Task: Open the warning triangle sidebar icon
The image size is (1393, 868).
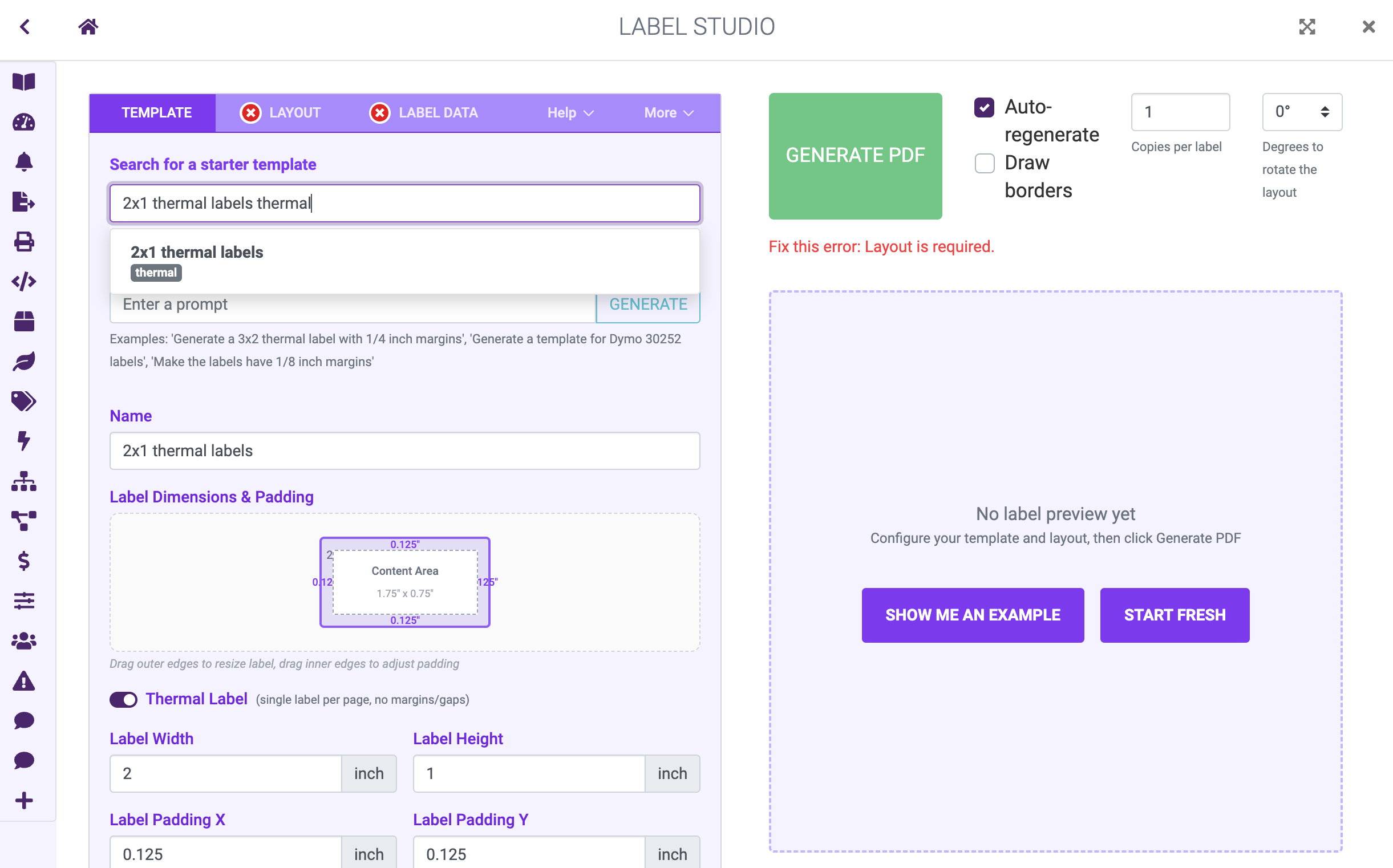Action: click(23, 681)
